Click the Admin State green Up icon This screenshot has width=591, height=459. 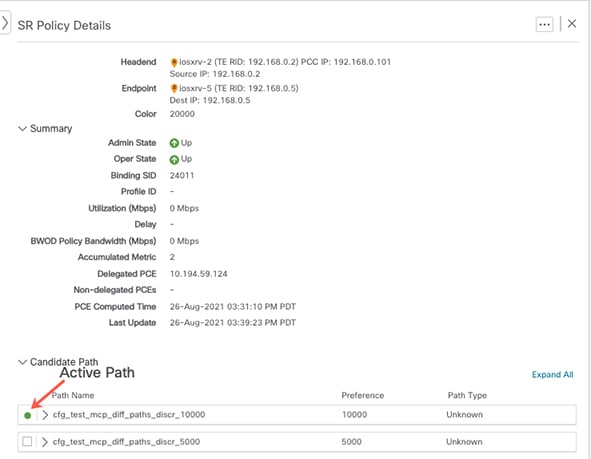(x=174, y=143)
